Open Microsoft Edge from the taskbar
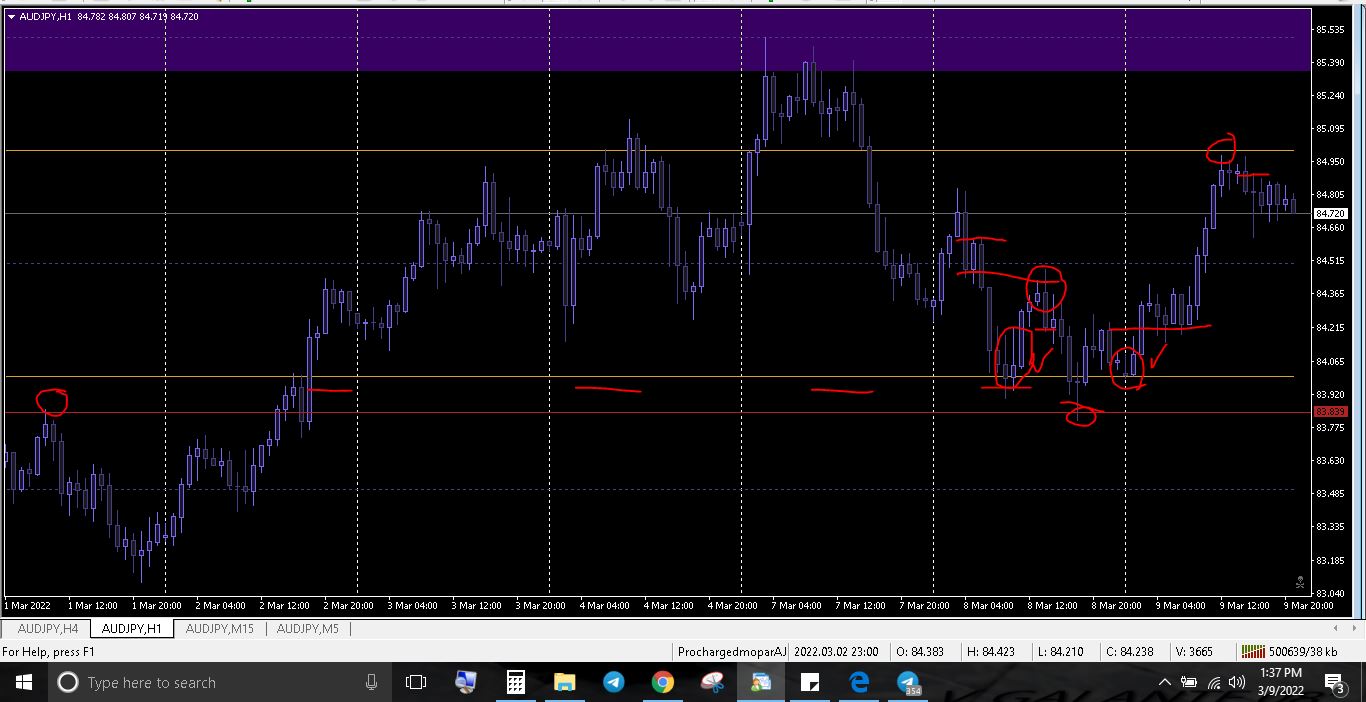Screen dimensions: 1366x702 (859, 682)
